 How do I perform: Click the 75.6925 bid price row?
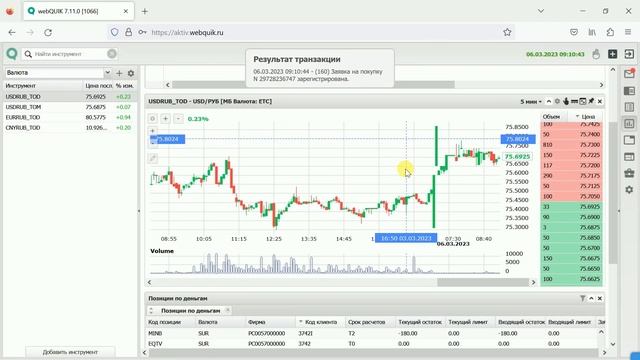point(571,207)
